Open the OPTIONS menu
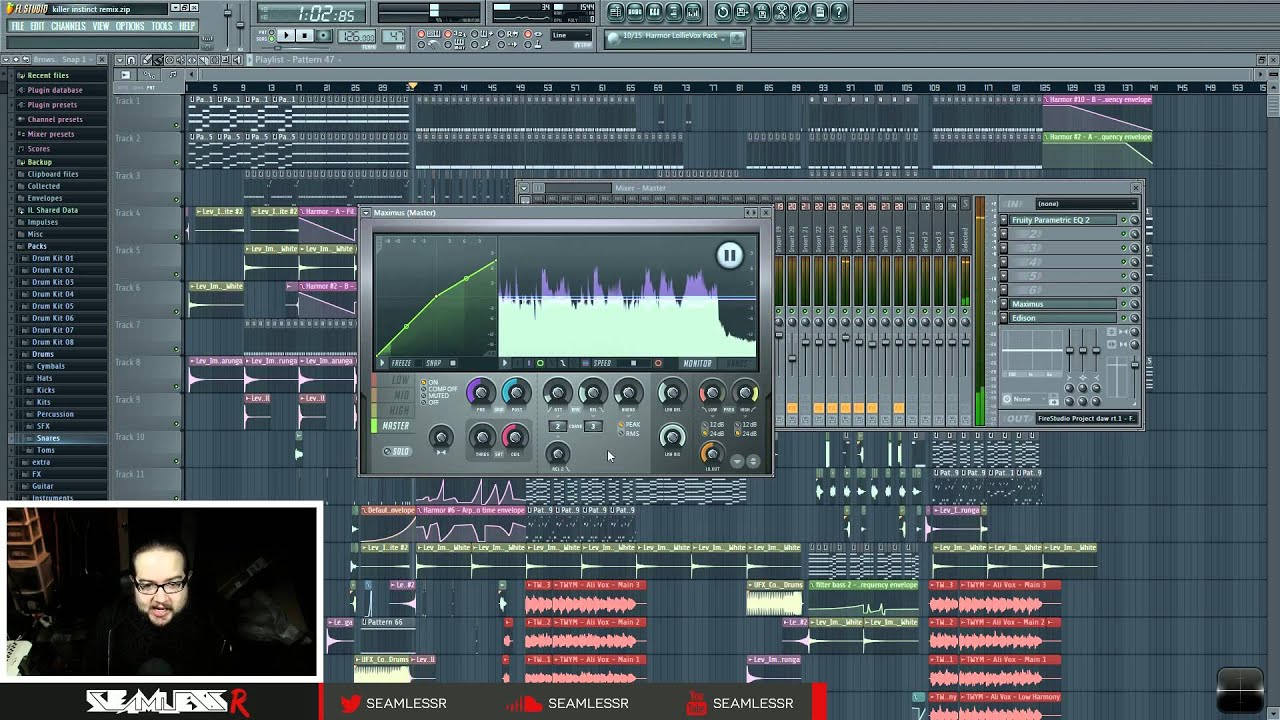 [130, 26]
